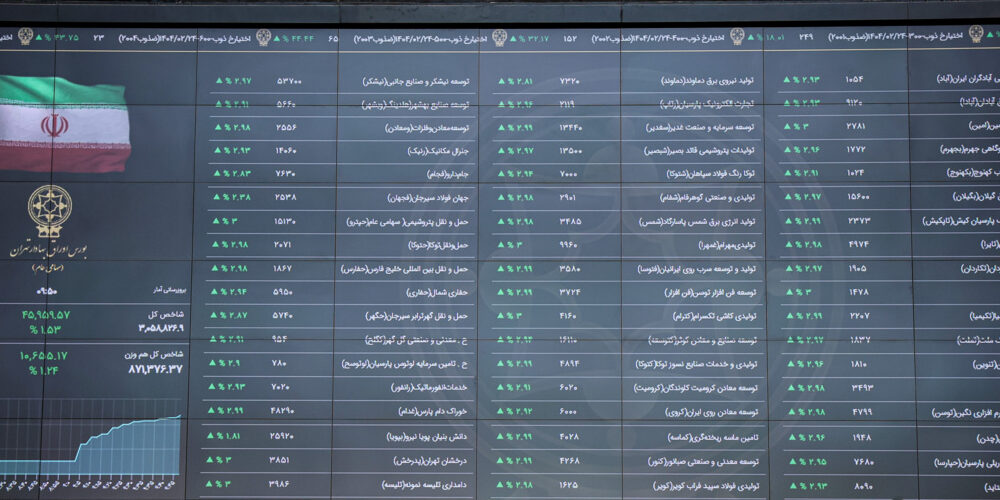Click green up arrow in the رنیک row

click(x=218, y=150)
